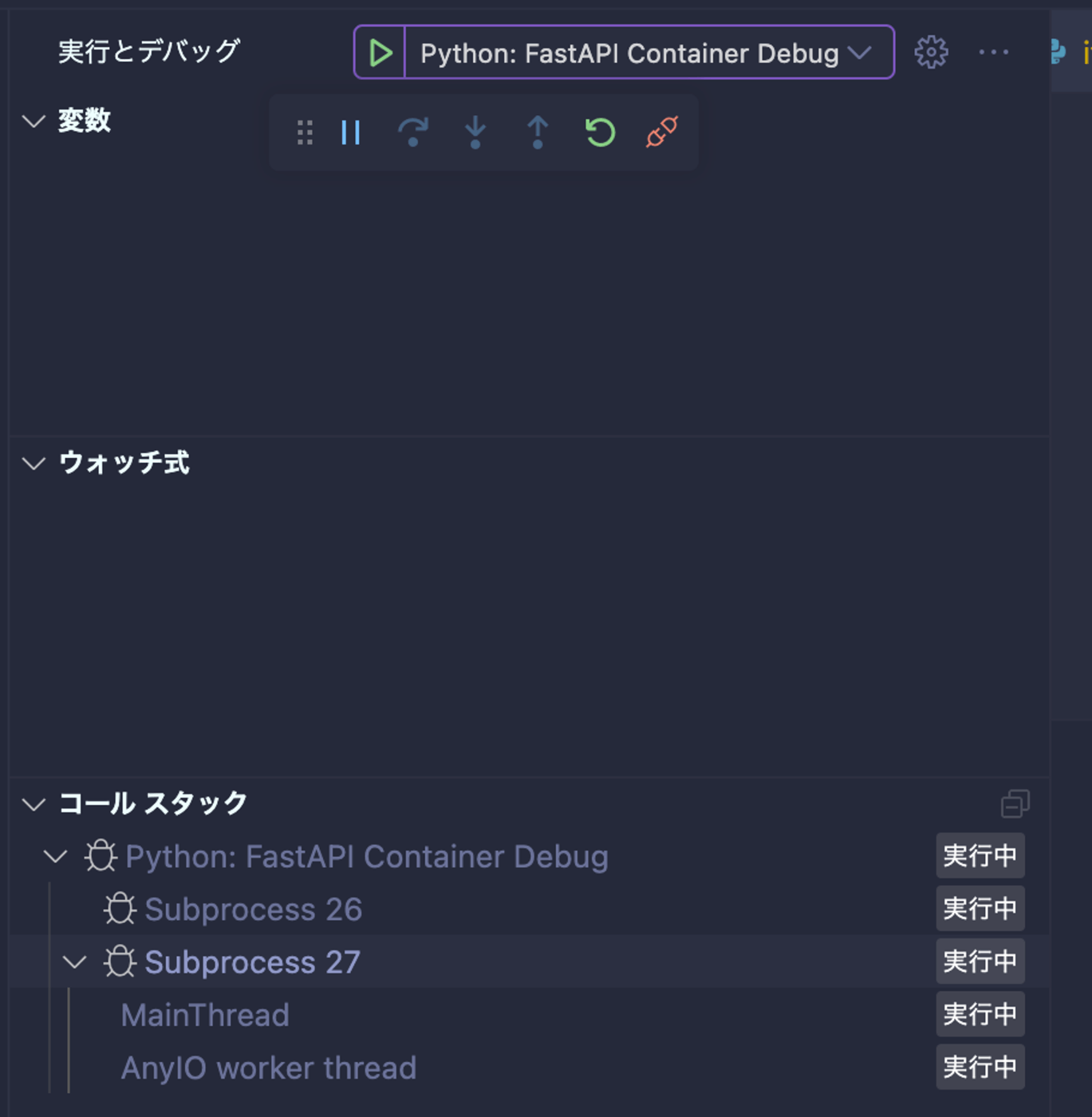
Task: Pause the debugger from the debug toolbar
Action: click(x=350, y=132)
